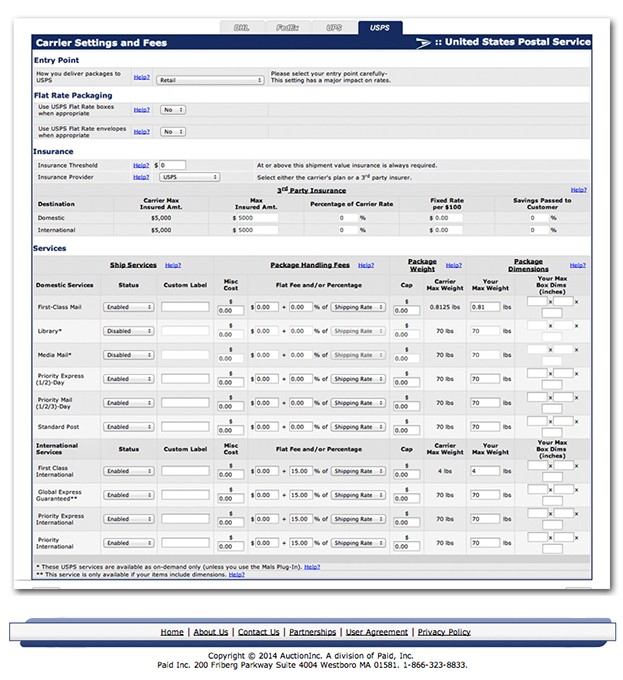Open the Flat Rate envelopes No dropdown

coord(173,132)
